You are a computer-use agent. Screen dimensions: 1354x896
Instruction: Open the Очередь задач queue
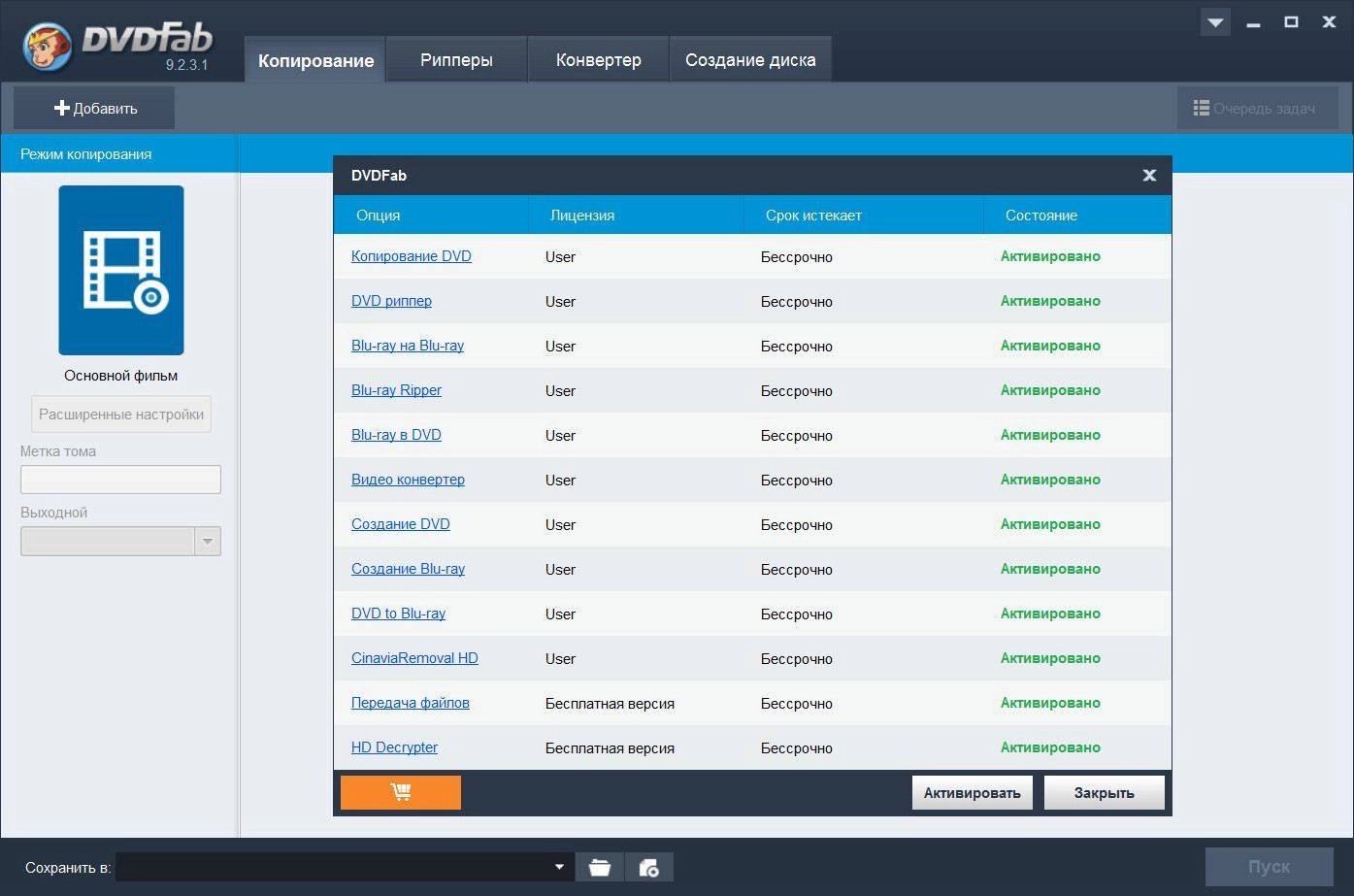(1258, 108)
